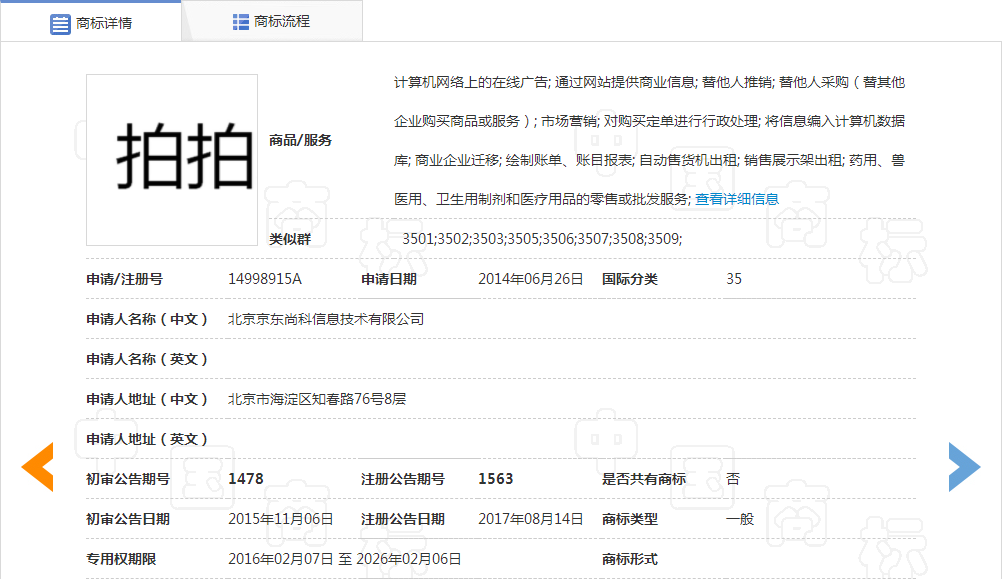The height and width of the screenshot is (579, 1004).
Task: Click preliminary announcement date 2015年11月06日
Action: 280,519
